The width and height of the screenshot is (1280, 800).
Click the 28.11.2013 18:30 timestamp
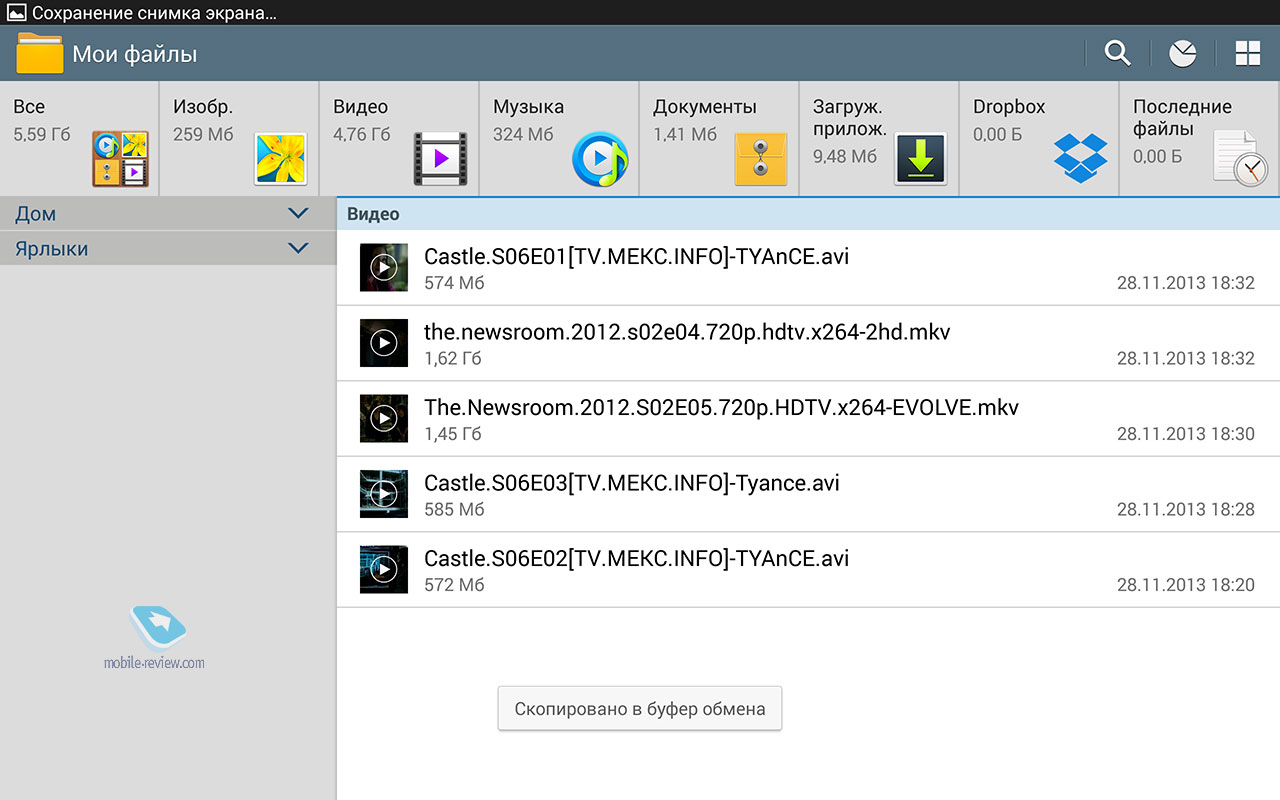[x=1186, y=434]
